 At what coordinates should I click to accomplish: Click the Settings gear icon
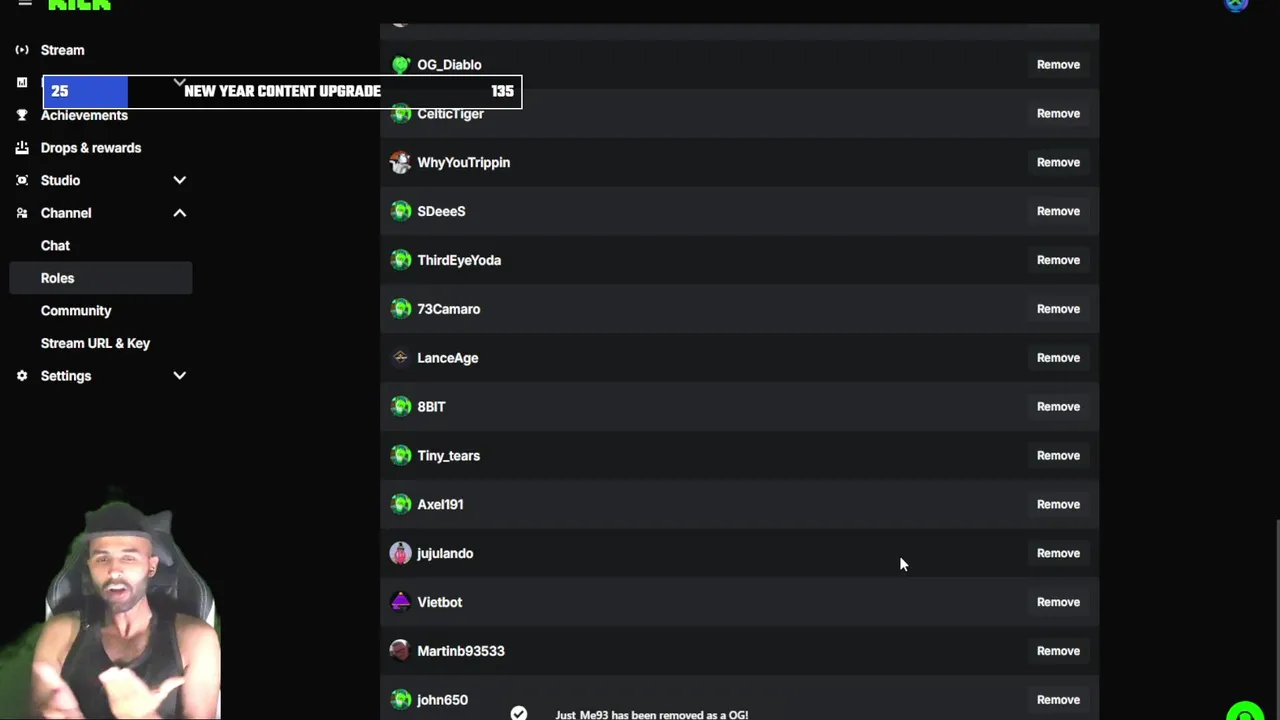[22, 376]
